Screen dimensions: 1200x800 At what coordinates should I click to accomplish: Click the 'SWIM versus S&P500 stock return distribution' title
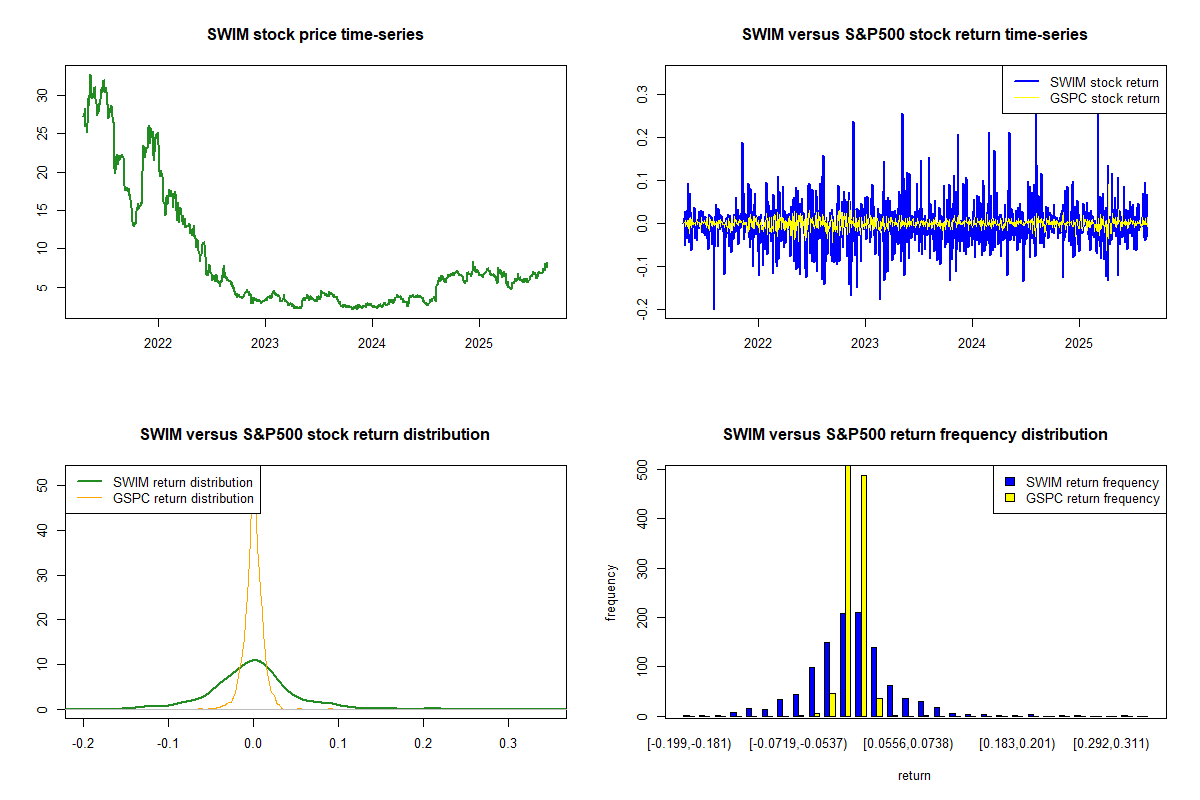(315, 434)
